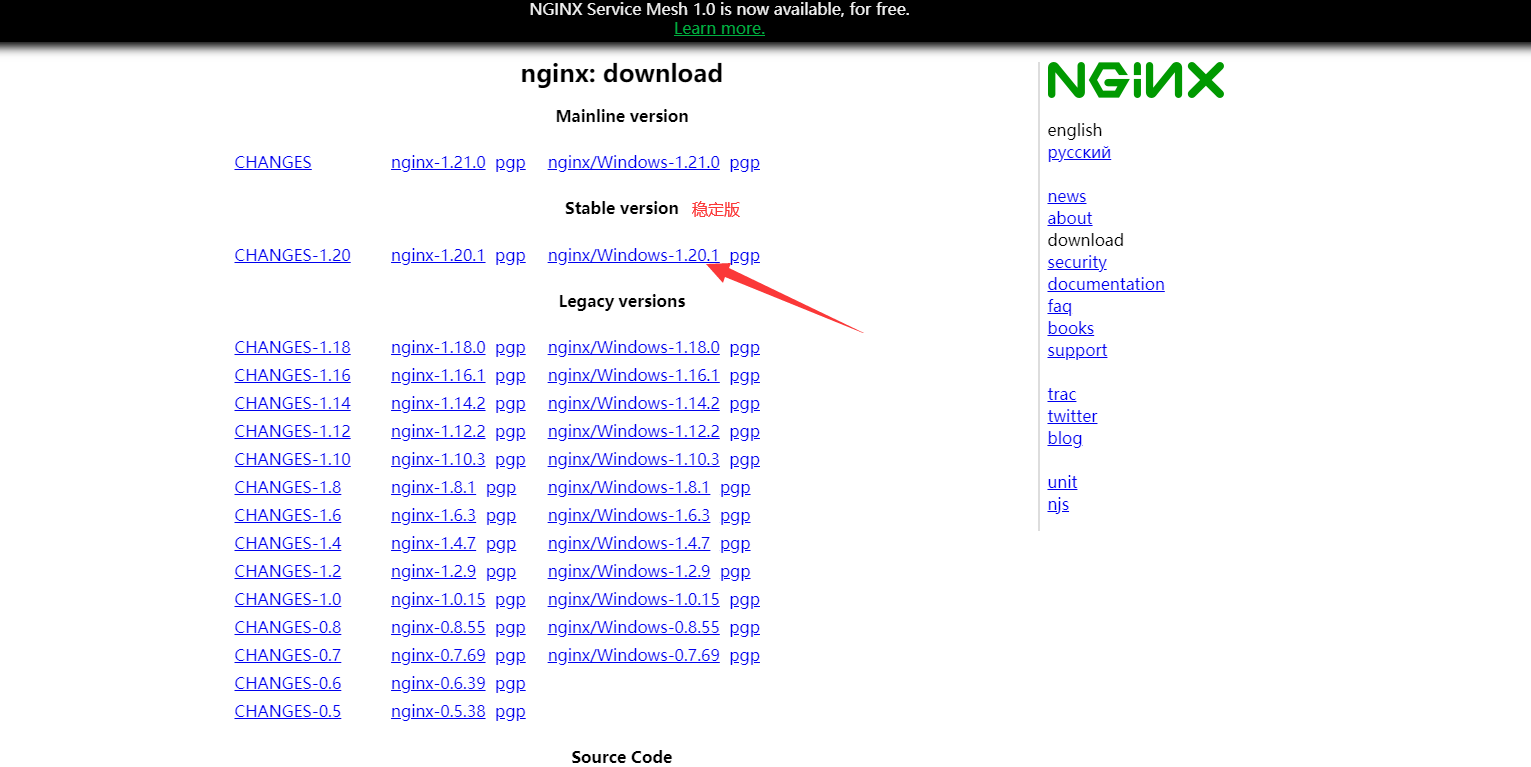Download nginx-1.8.1 source

[x=433, y=487]
